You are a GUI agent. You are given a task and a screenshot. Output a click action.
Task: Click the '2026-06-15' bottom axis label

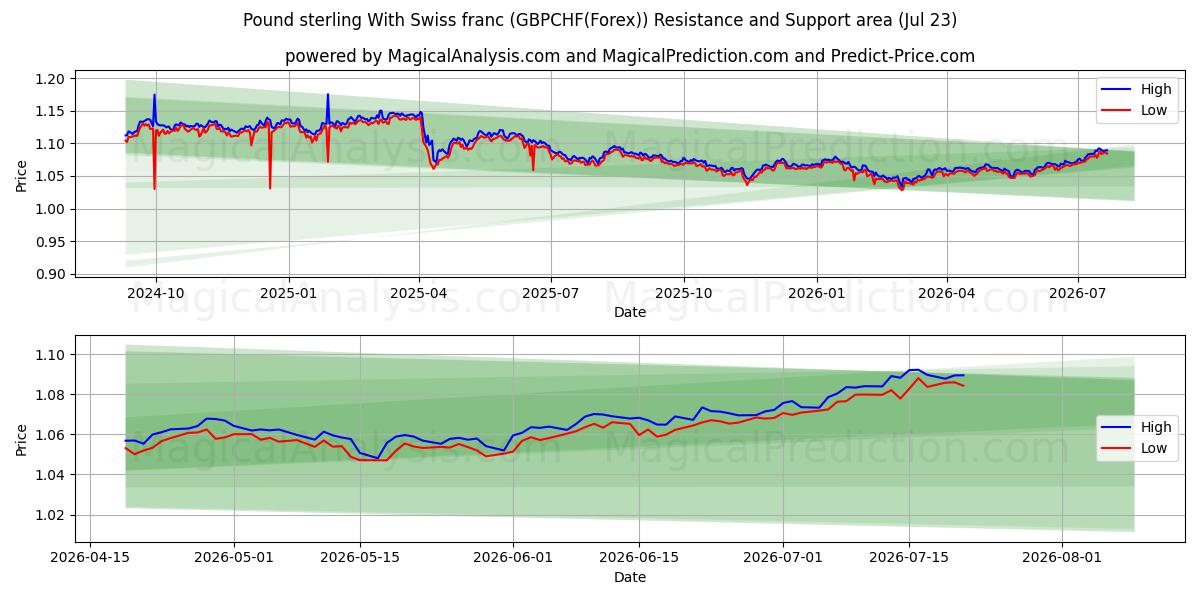639,560
